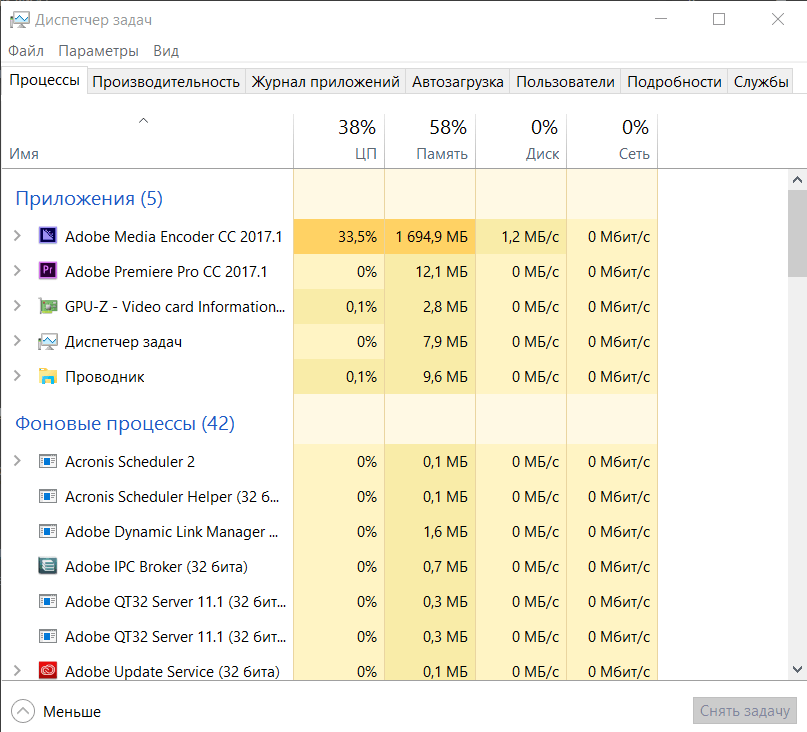The height and width of the screenshot is (732, 807).
Task: Switch to the Журнал приложений tab
Action: (x=325, y=82)
